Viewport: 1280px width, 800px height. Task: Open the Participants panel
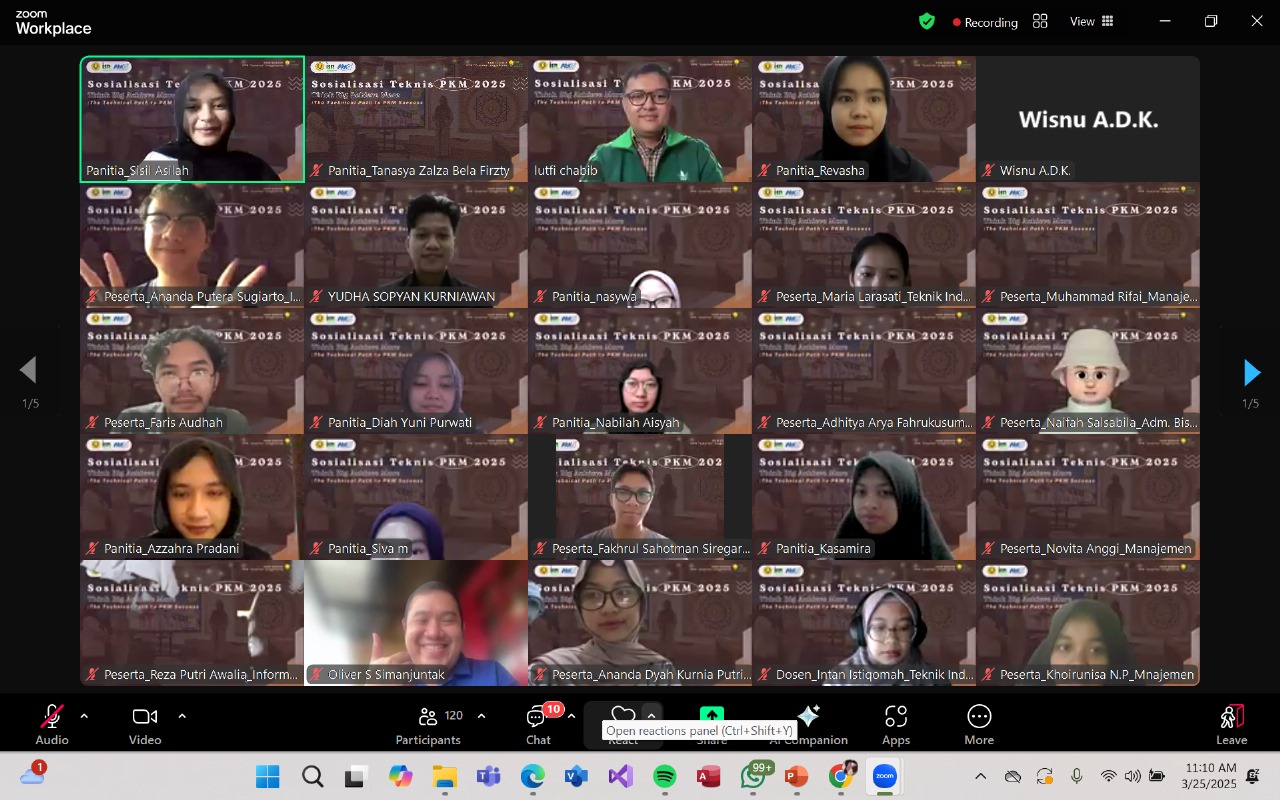(428, 724)
